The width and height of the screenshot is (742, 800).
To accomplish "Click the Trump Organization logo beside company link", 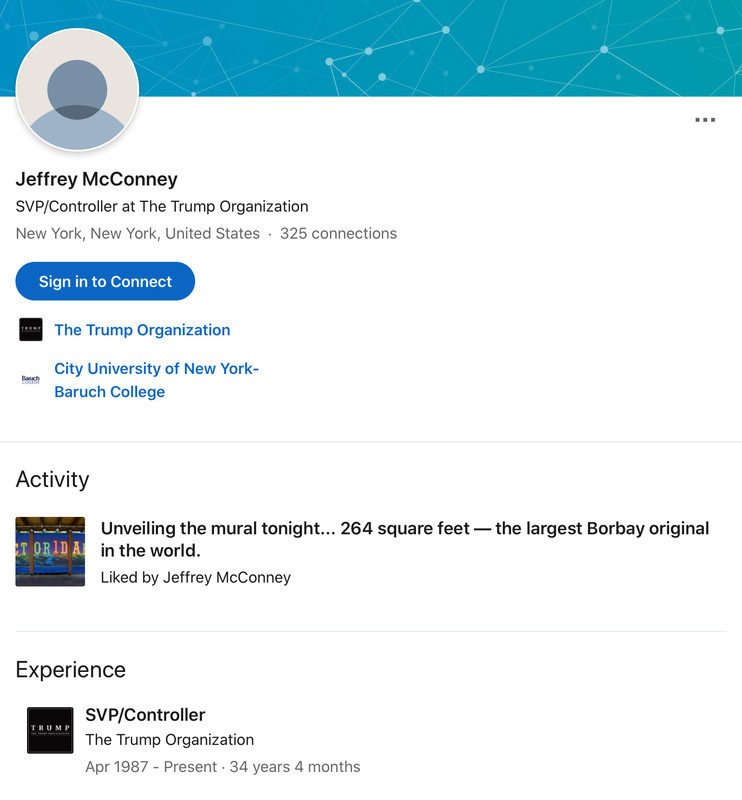I will point(31,330).
